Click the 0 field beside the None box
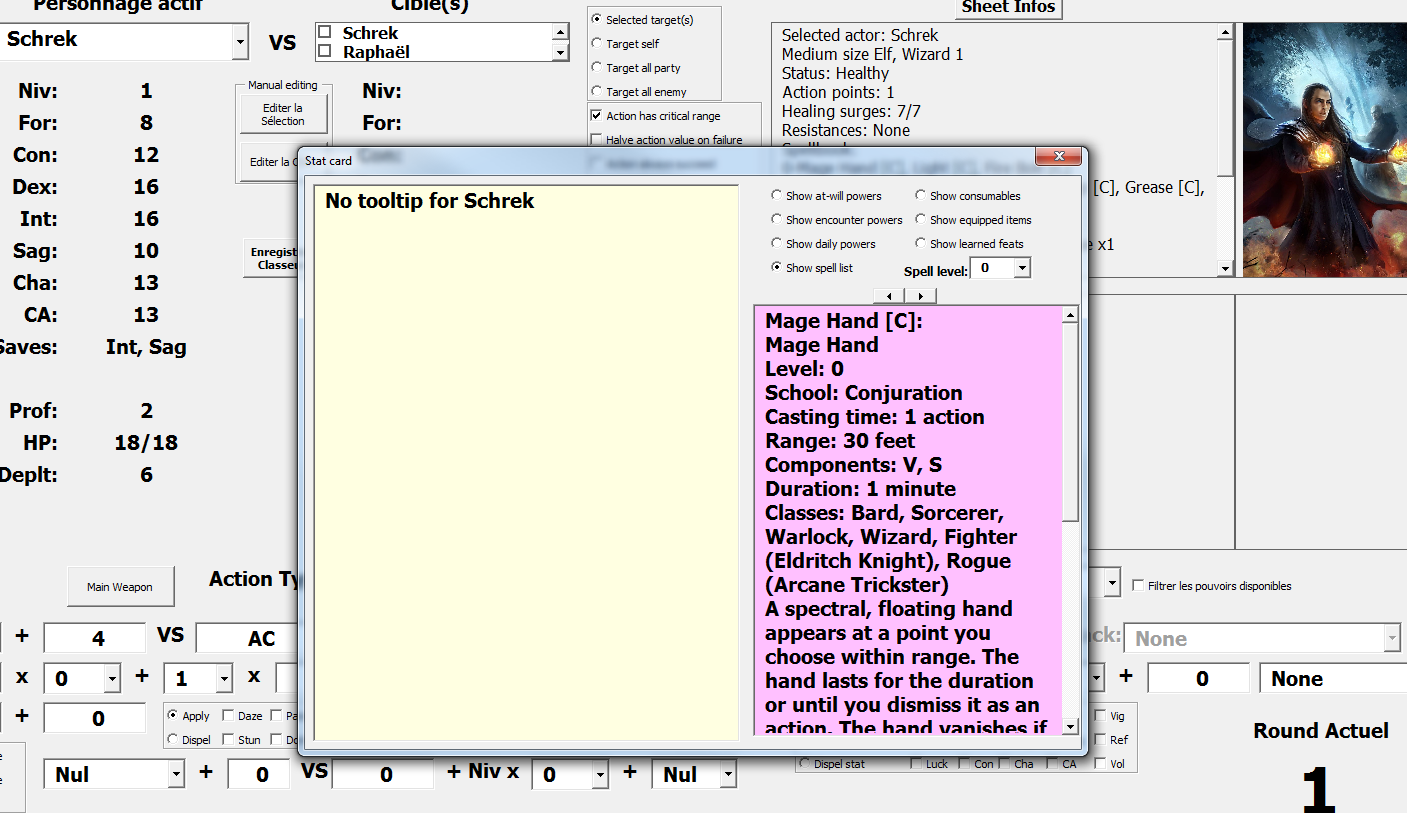 (1198, 679)
